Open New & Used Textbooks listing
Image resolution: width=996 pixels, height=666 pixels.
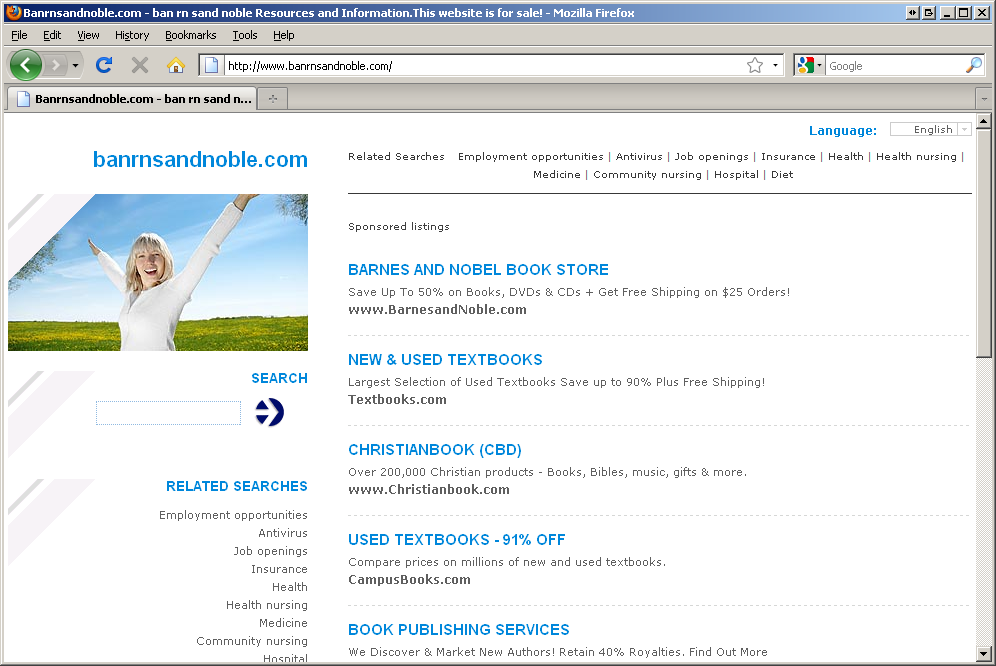445,360
